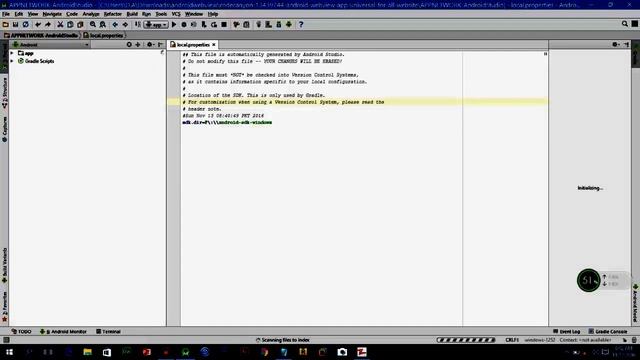The height and width of the screenshot is (360, 640).
Task: Open the File menu
Action: click(x=6, y=14)
